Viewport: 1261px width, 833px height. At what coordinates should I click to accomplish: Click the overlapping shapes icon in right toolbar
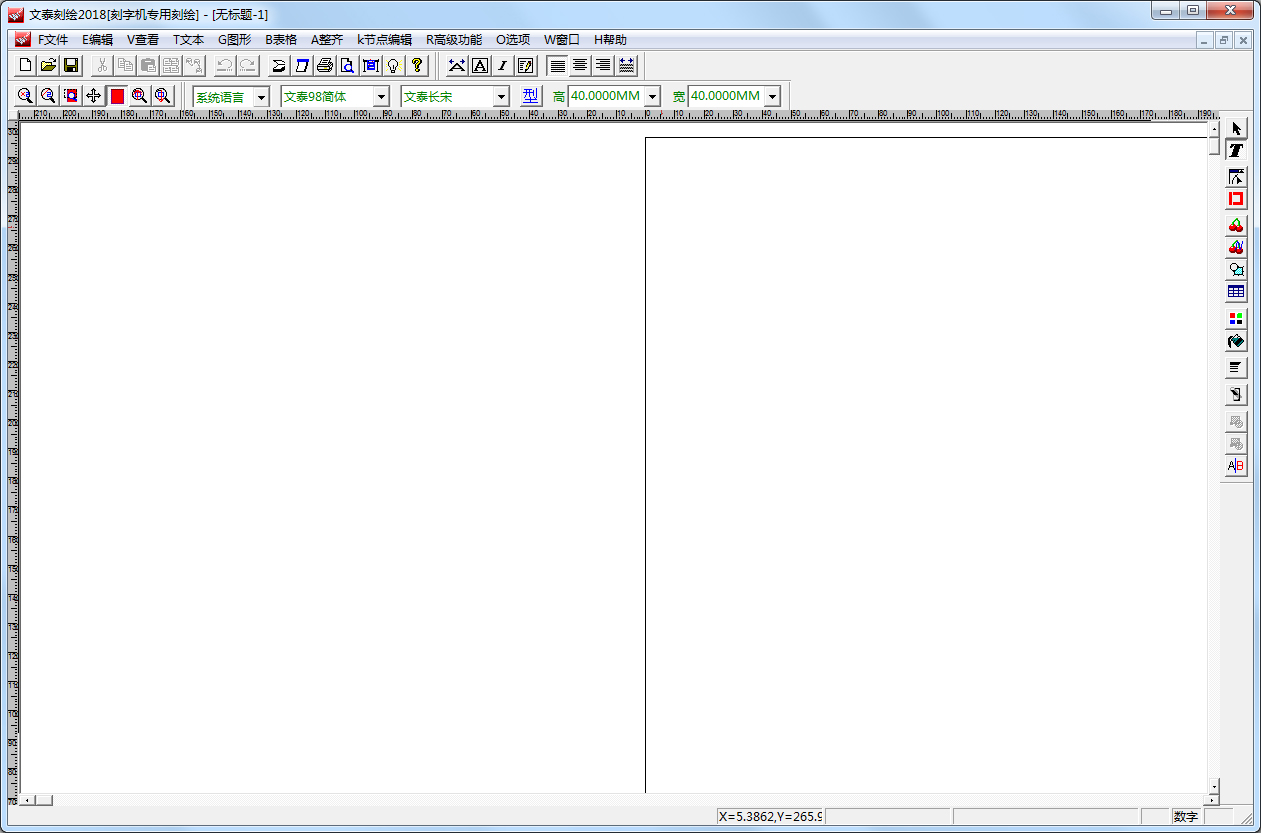coord(1236,270)
